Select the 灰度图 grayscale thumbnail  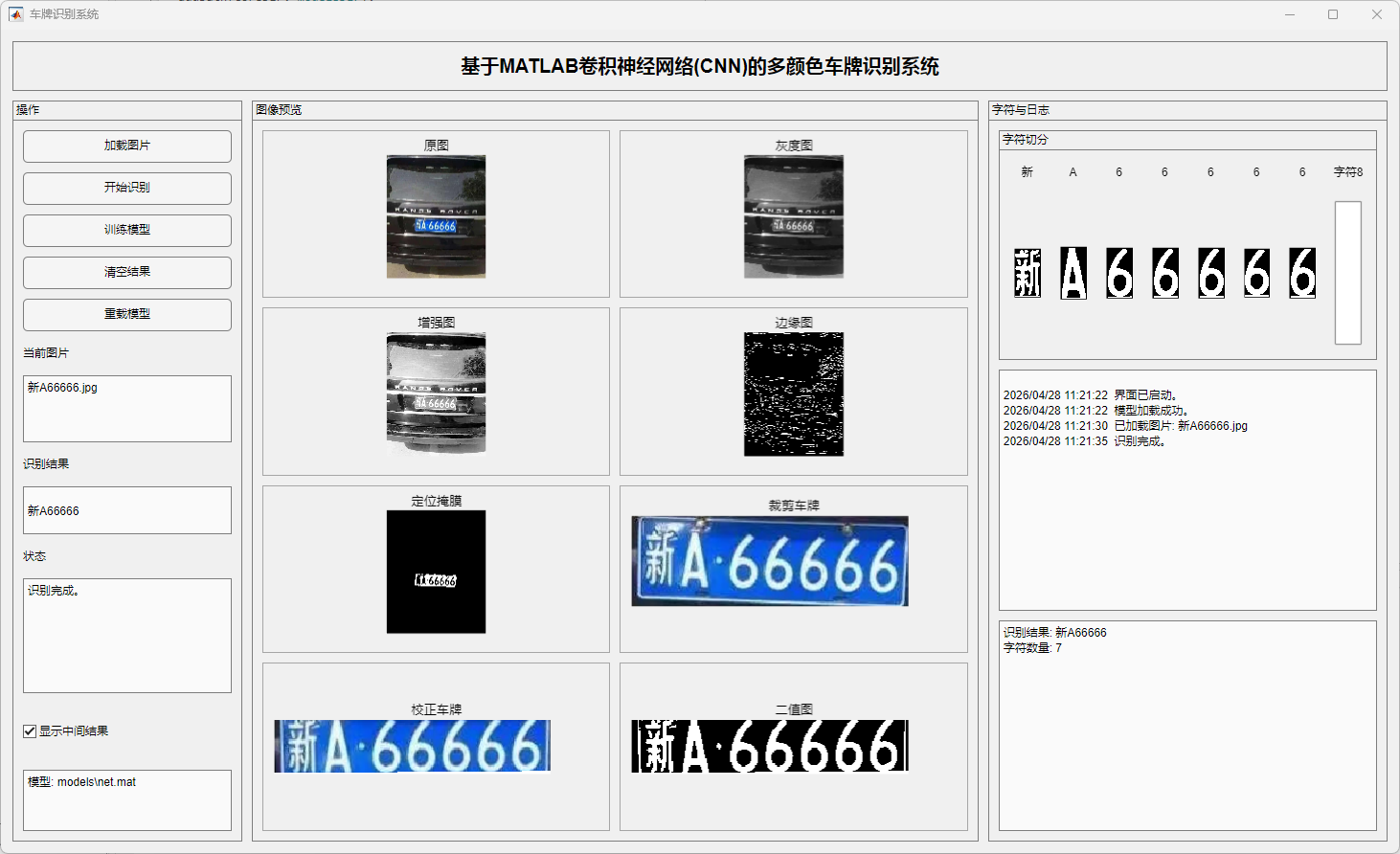tap(794, 217)
